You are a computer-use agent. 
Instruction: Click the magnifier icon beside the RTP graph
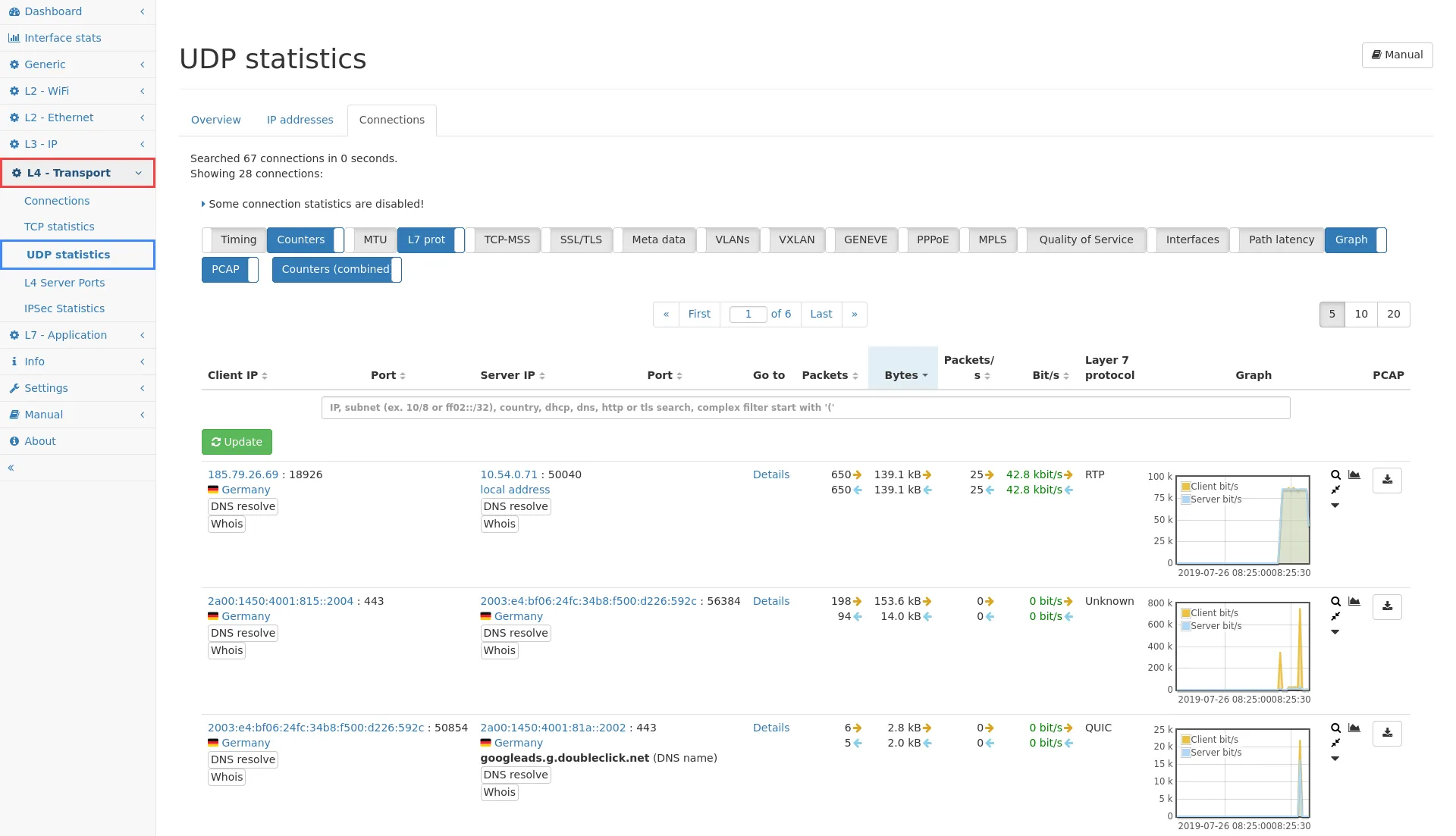pos(1335,475)
